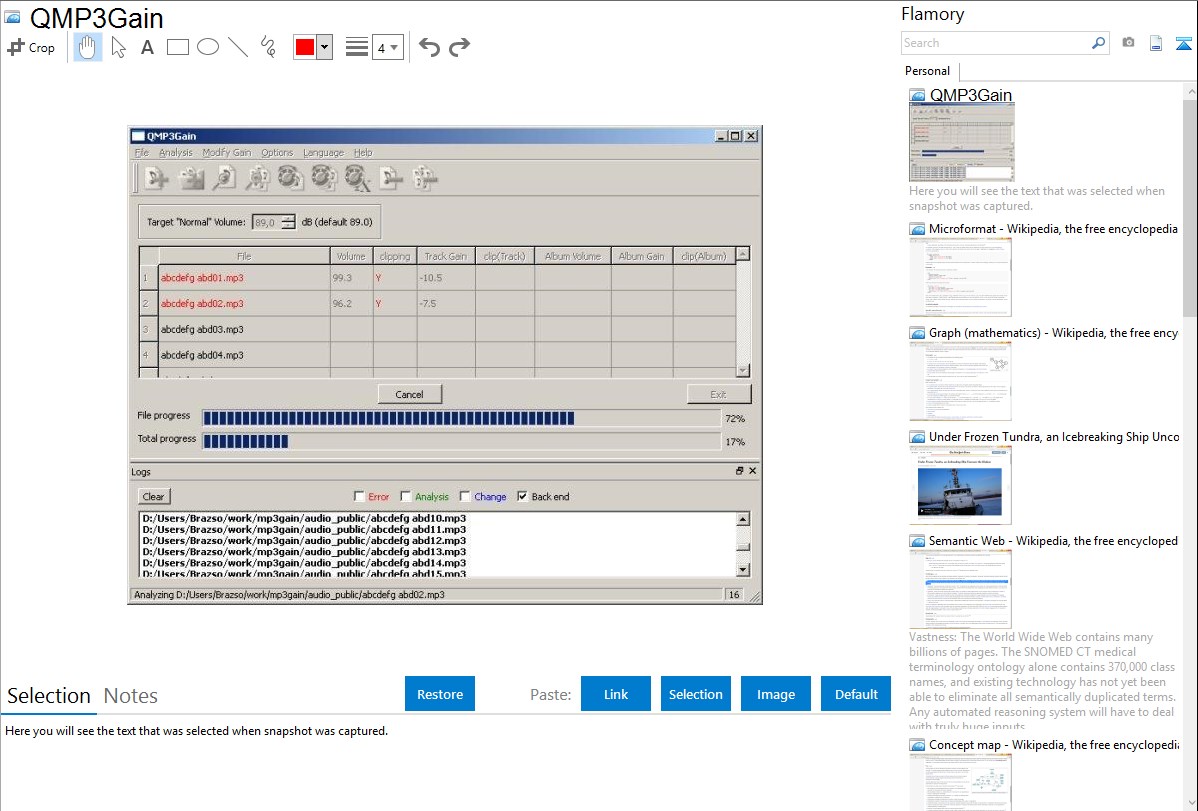1198x811 pixels.
Task: Click QMP3Gain Track Gain icon
Action: (x=290, y=179)
